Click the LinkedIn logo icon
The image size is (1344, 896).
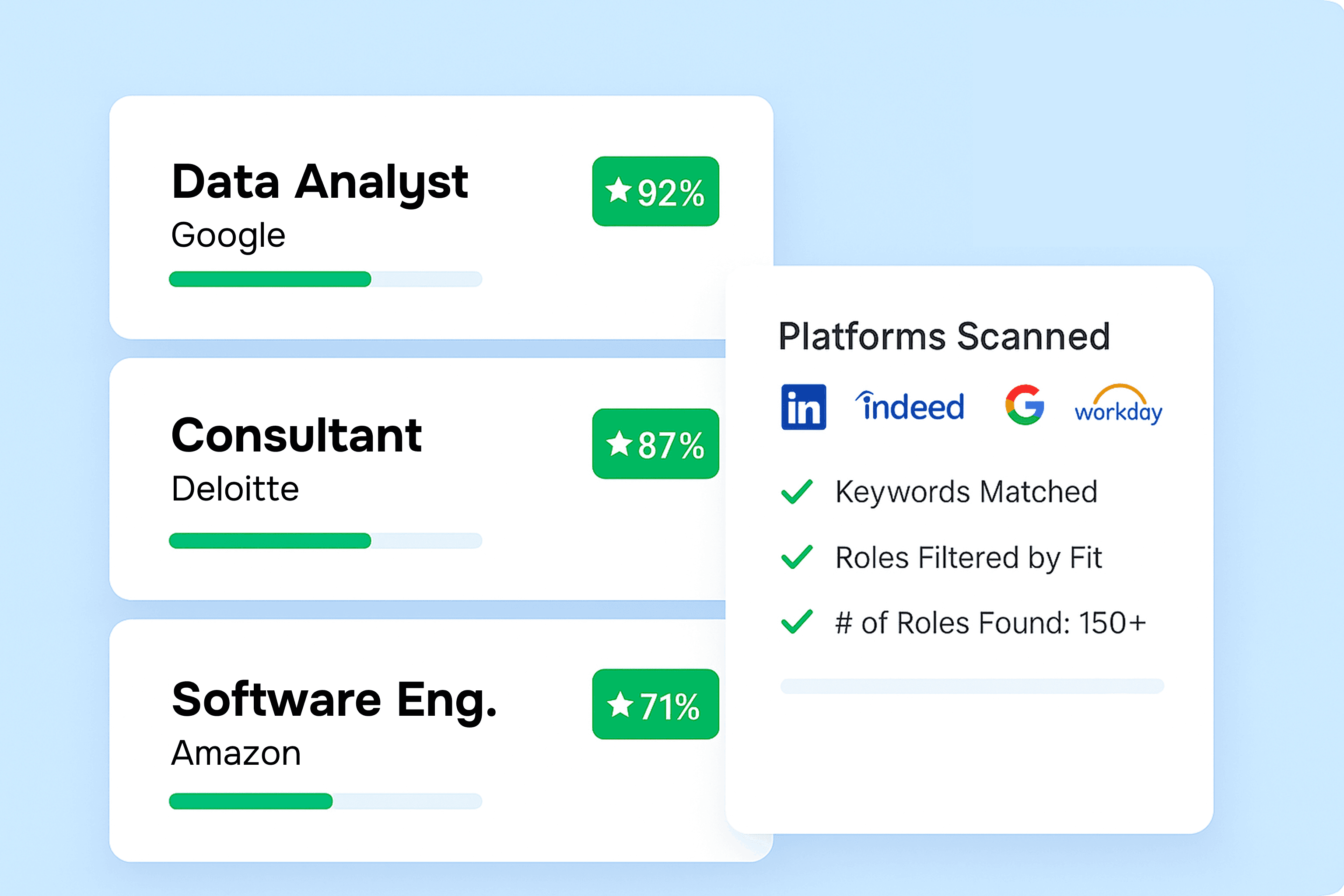pyautogui.click(x=803, y=407)
